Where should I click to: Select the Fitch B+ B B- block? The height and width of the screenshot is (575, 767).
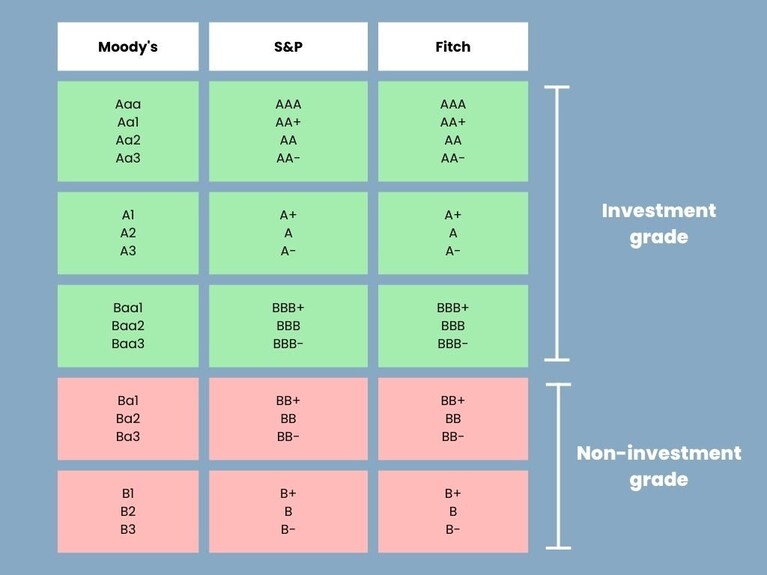pos(453,512)
